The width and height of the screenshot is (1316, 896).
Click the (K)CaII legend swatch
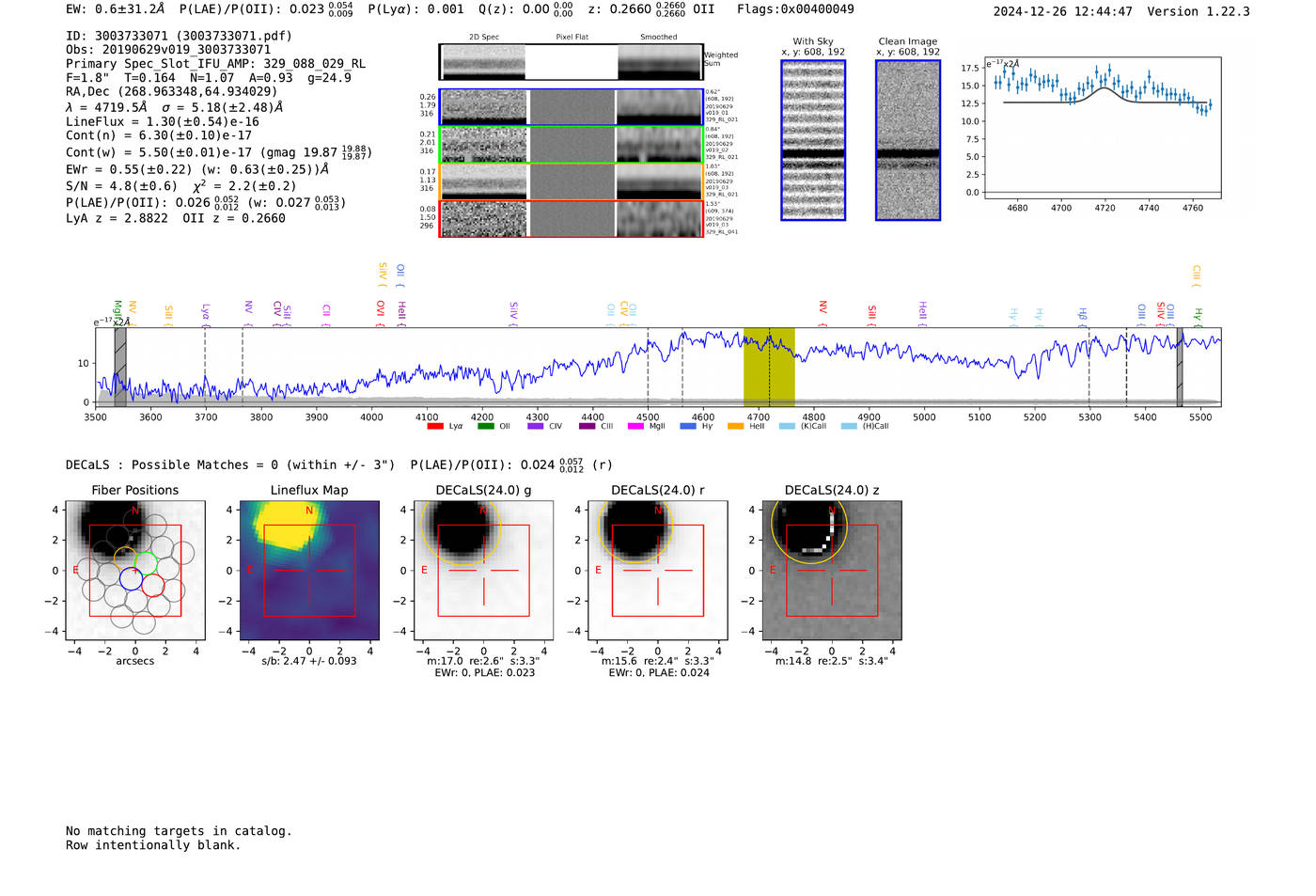(787, 426)
